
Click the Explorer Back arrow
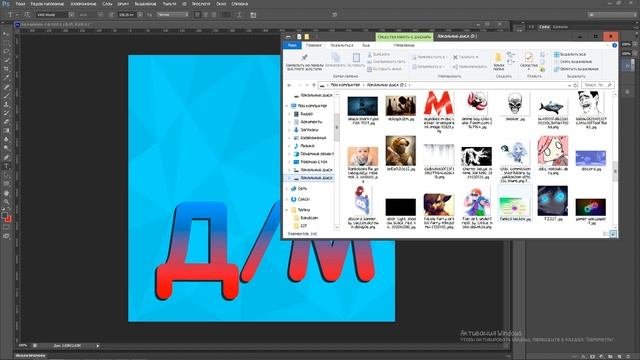[289, 85]
